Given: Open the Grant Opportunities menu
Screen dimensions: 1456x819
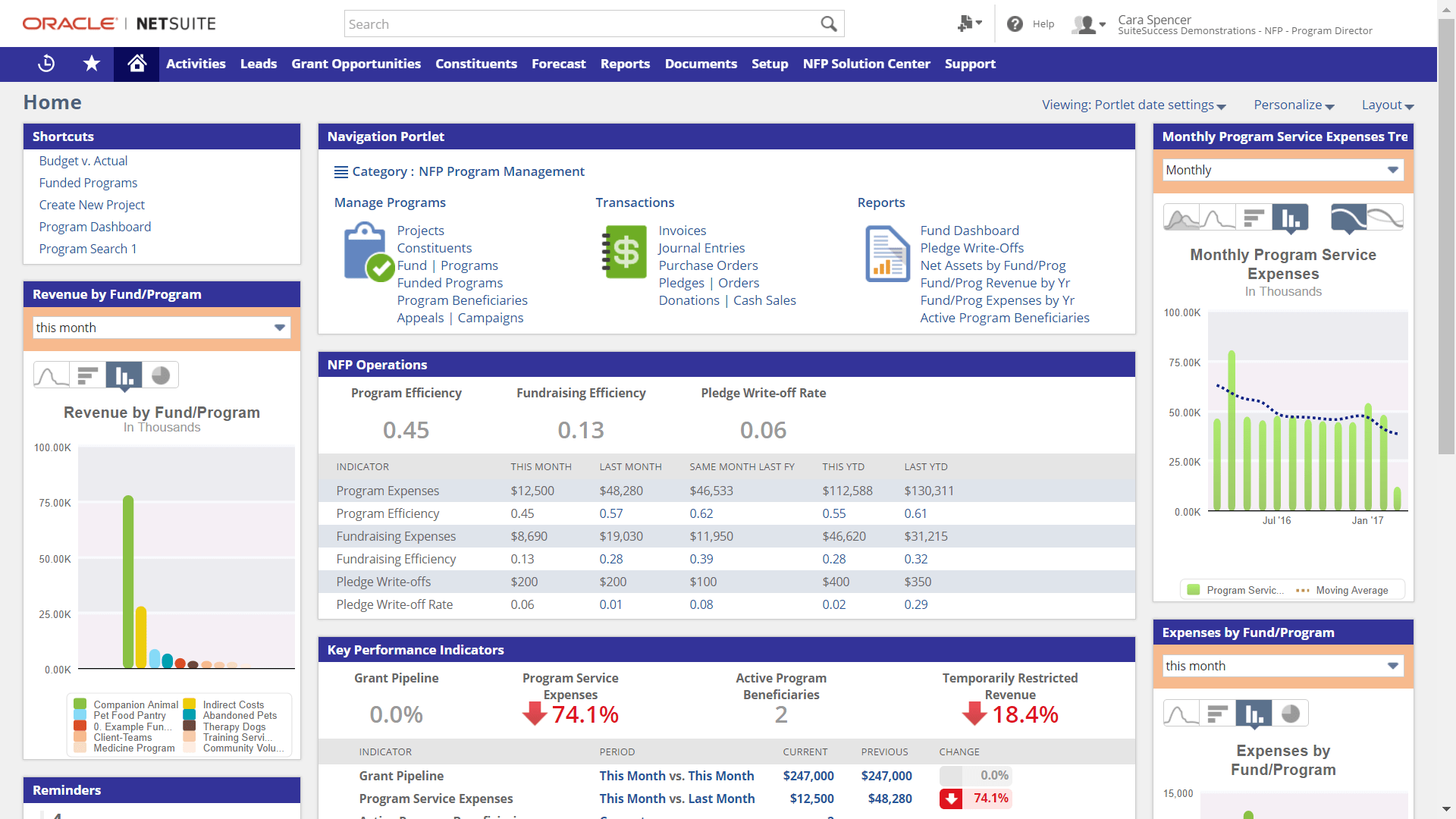Looking at the screenshot, I should pyautogui.click(x=356, y=64).
